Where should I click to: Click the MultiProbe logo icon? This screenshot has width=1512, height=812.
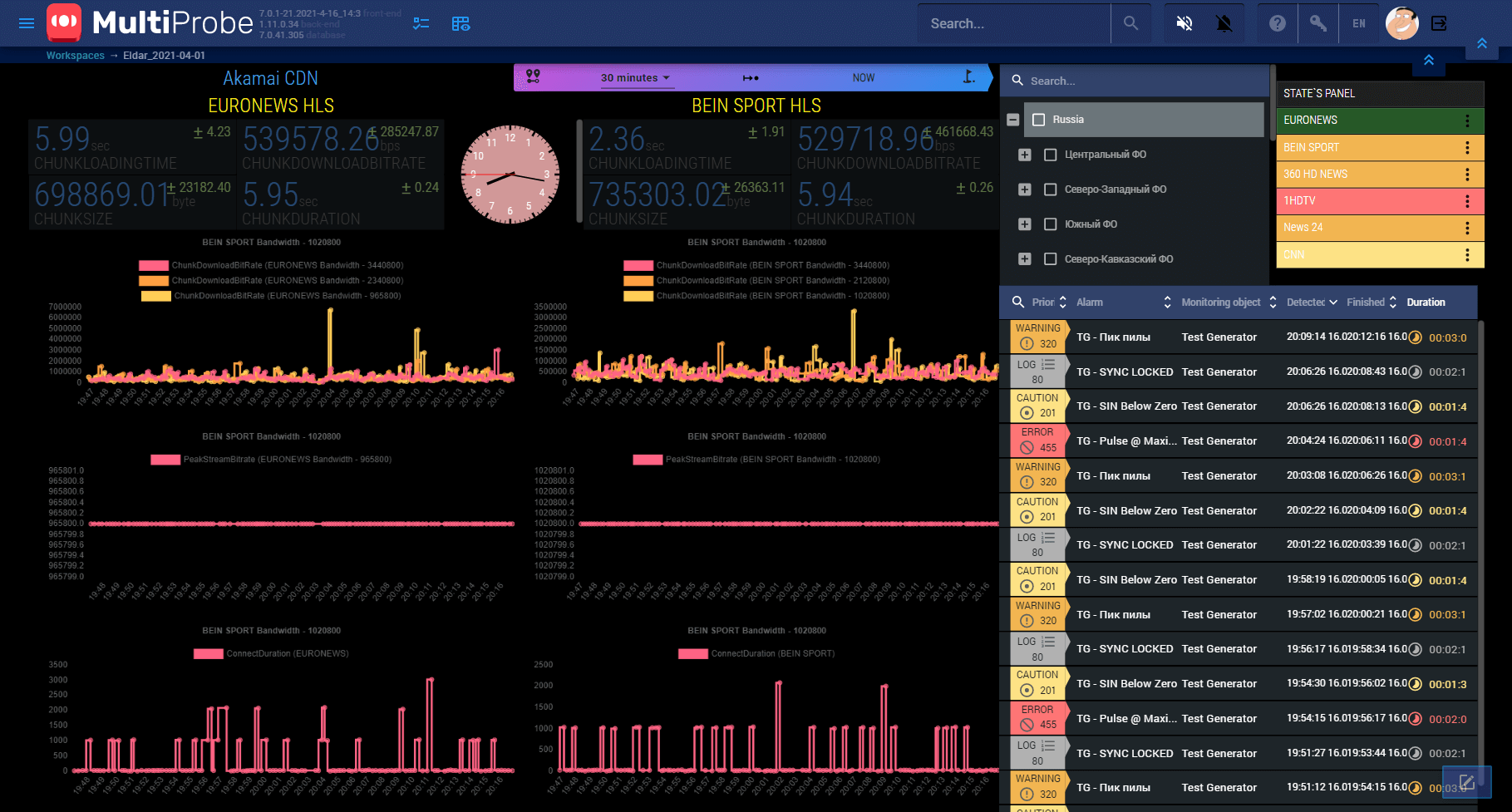[x=64, y=22]
